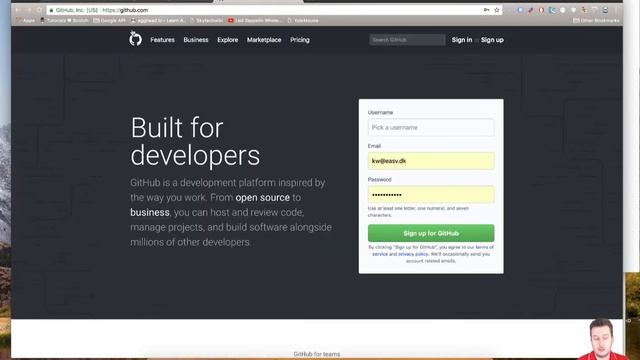Click the GitHub Octocat logo
This screenshot has width=640, height=360.
click(x=136, y=39)
